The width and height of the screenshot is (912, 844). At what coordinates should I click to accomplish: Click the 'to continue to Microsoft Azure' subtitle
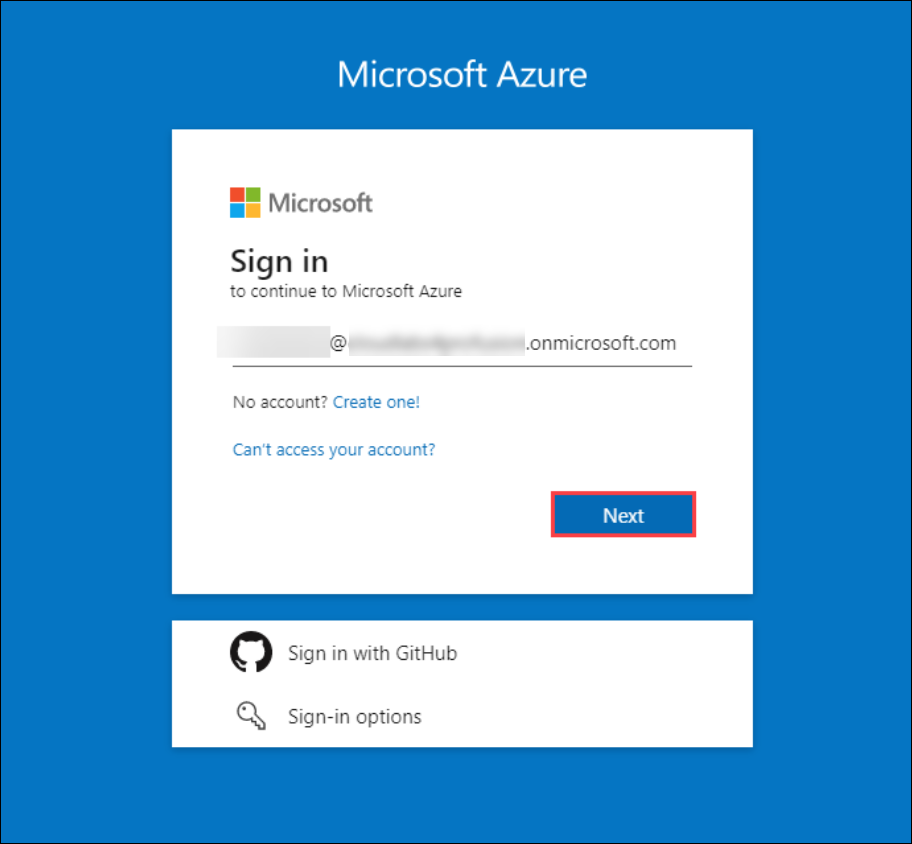coord(346,291)
